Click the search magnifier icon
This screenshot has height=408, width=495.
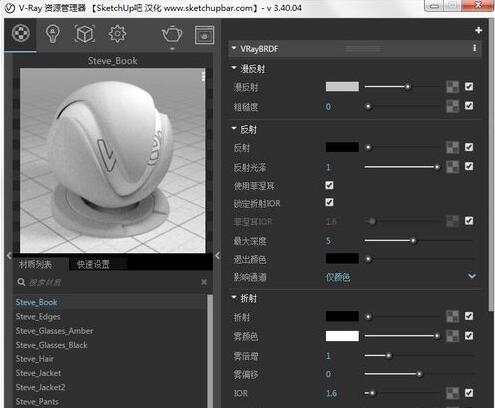coord(21,282)
